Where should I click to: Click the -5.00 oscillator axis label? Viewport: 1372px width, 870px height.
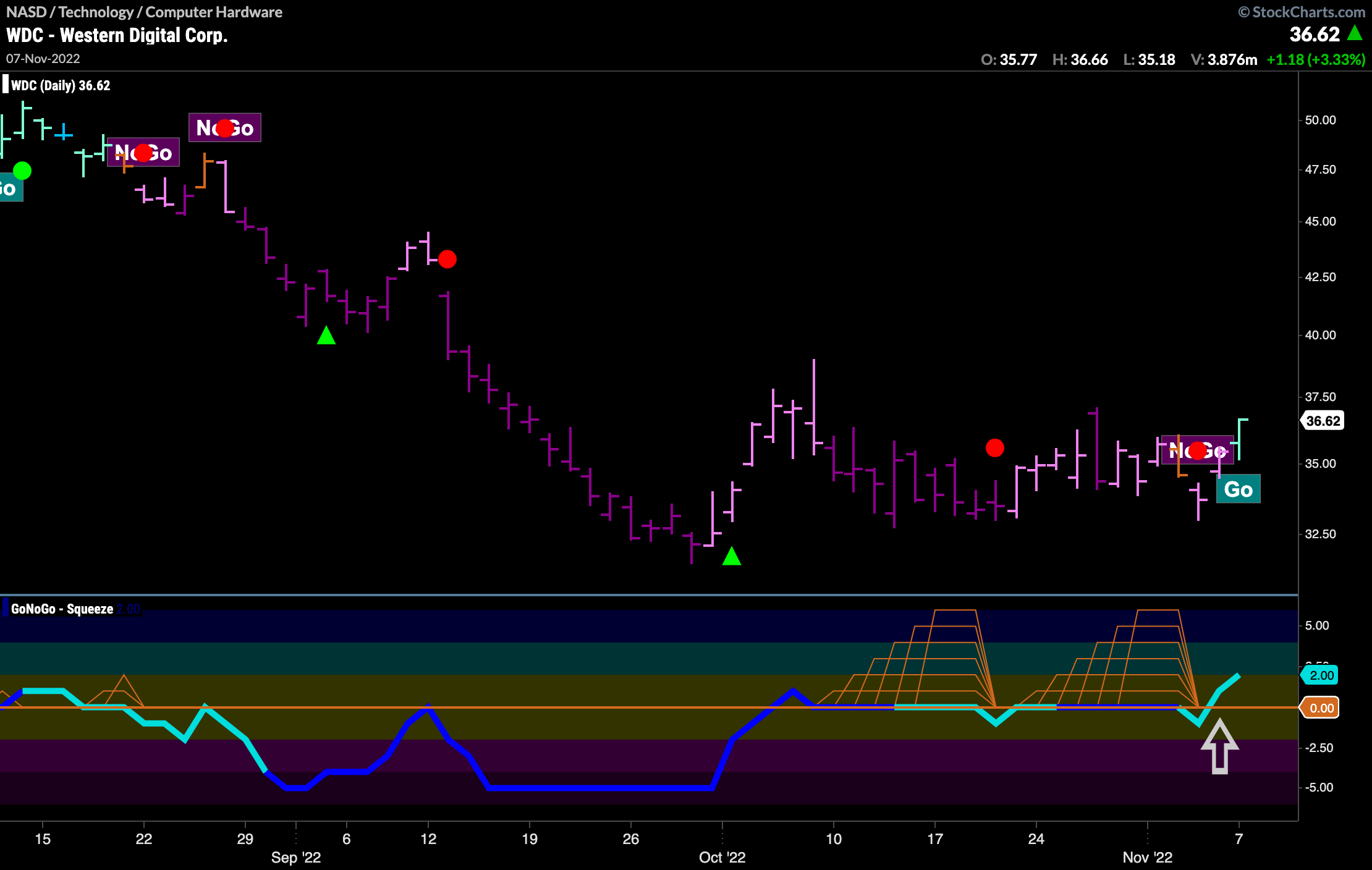coord(1318,787)
